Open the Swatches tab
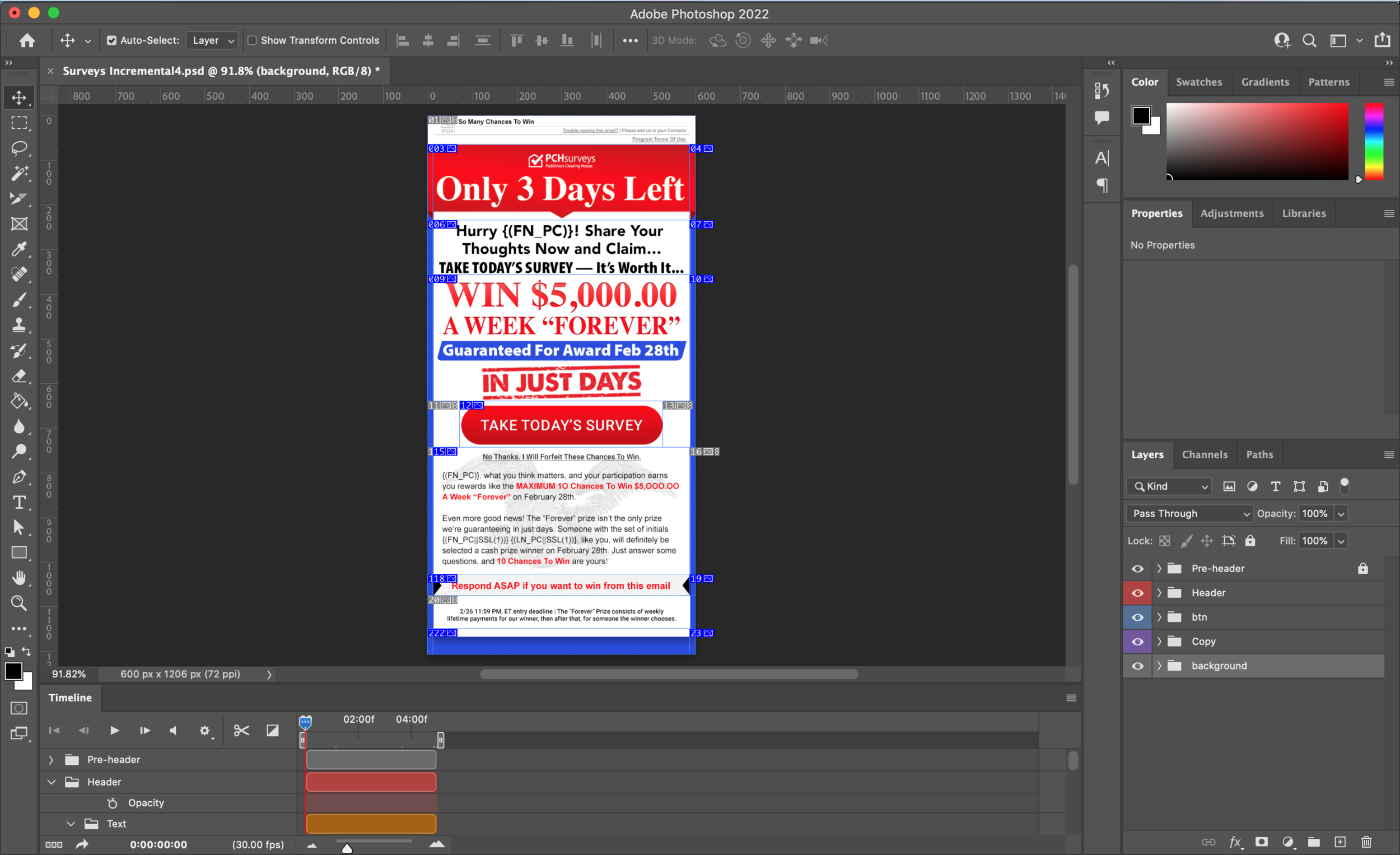This screenshot has width=1400, height=855. coord(1199,82)
